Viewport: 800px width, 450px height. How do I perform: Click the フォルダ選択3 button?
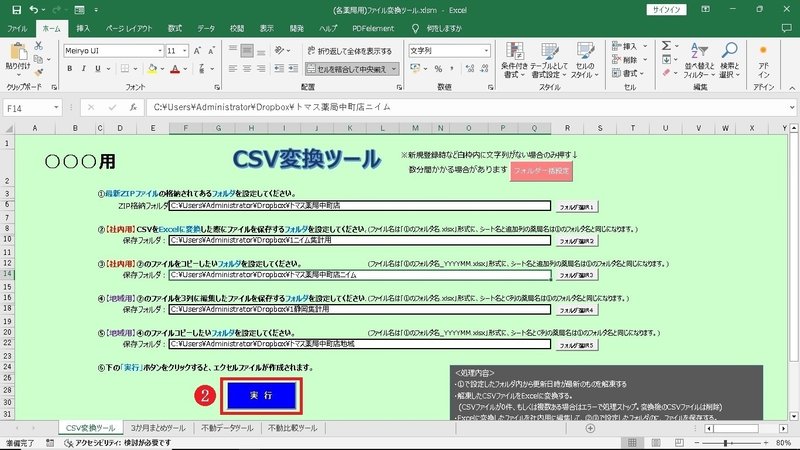[577, 276]
